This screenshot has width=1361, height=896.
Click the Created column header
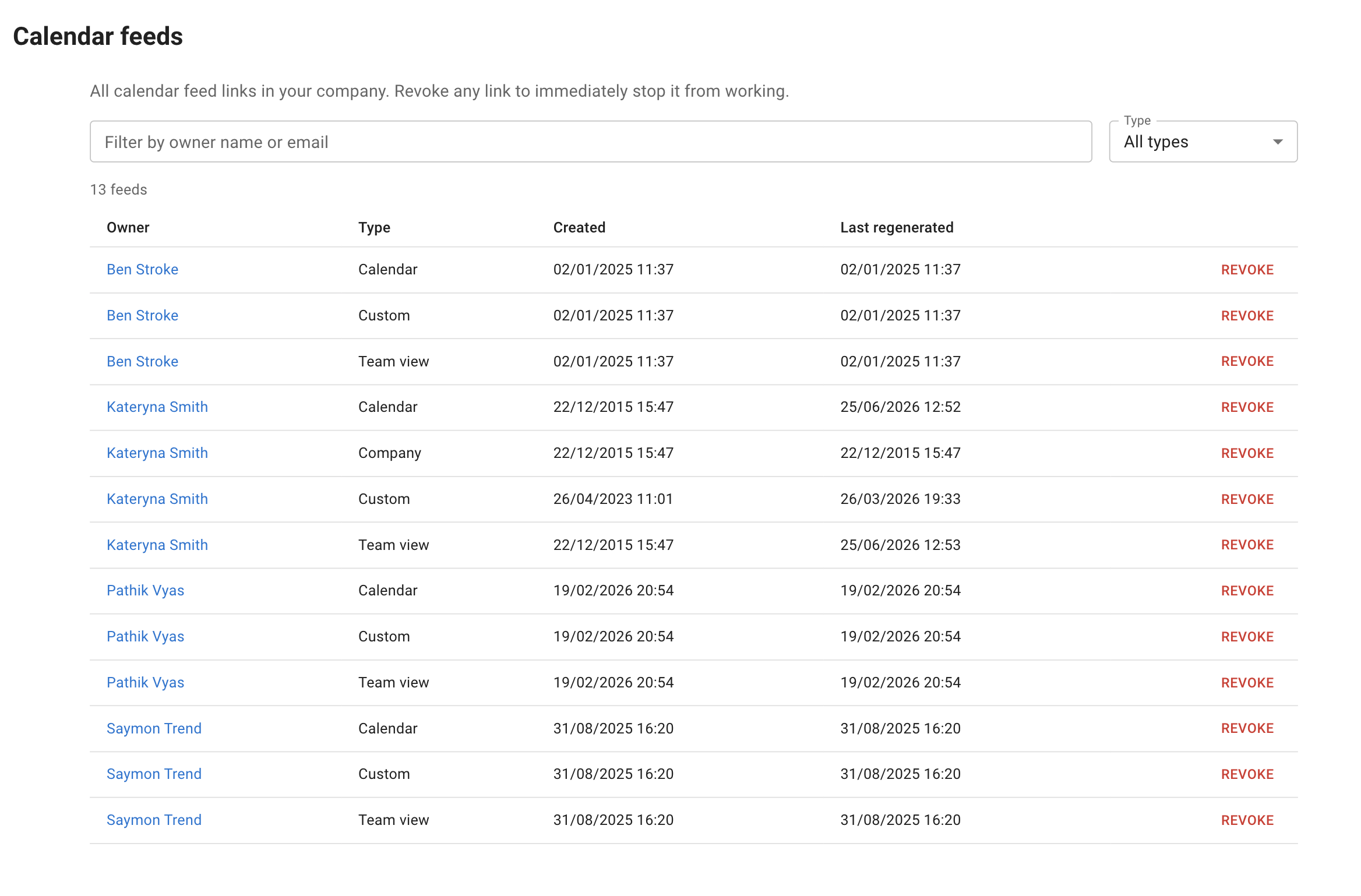click(x=579, y=227)
